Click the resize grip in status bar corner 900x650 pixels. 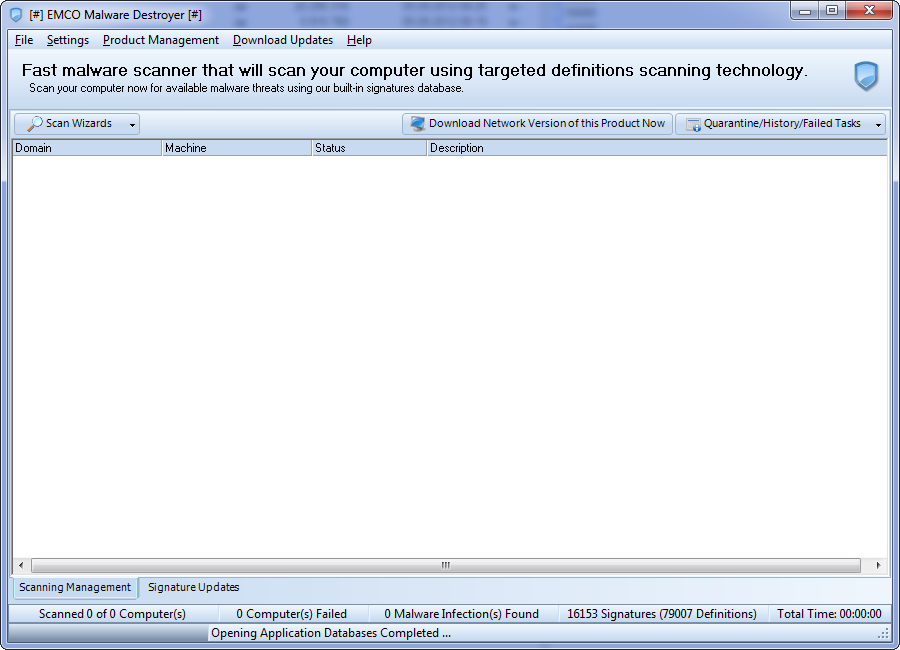click(883, 634)
